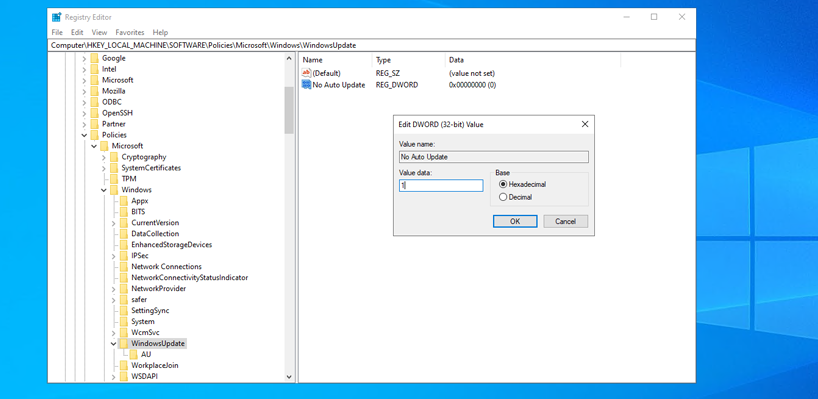
Task: Click the WorkplaceJoin folder icon
Action: point(124,365)
